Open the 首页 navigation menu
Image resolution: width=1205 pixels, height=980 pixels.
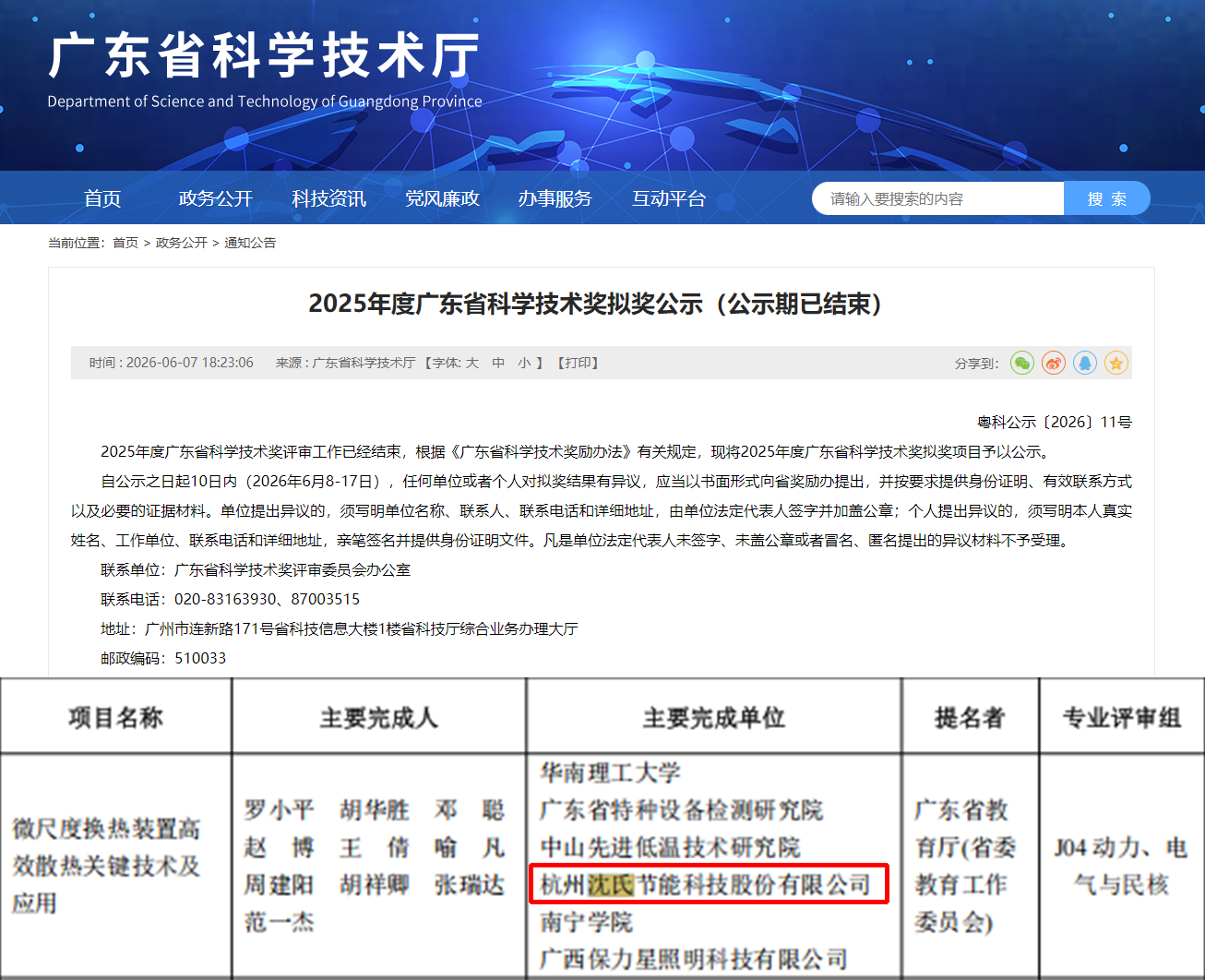pyautogui.click(x=102, y=198)
